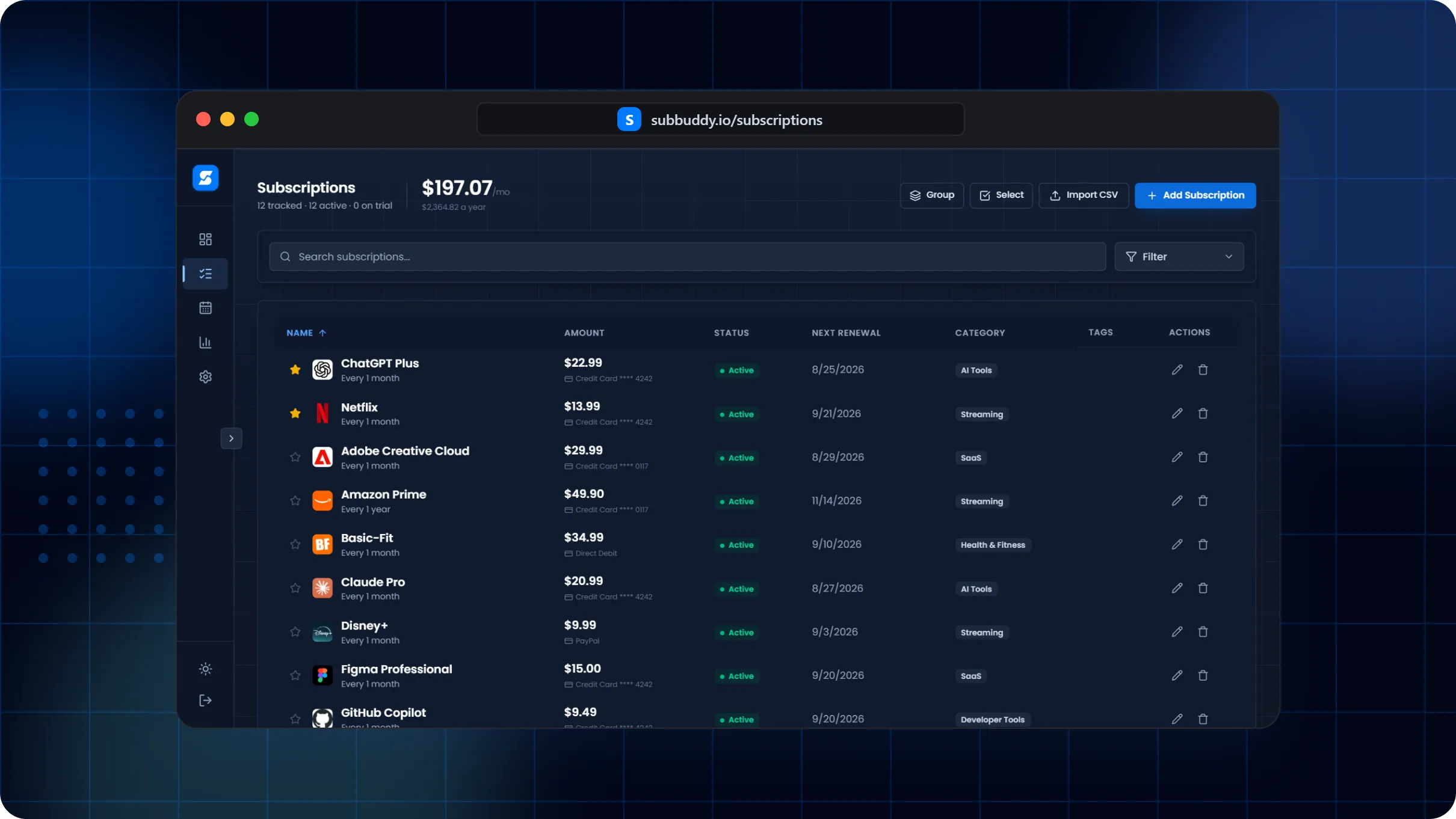Click the SubBuddy logo in sidebar
This screenshot has width=1456, height=819.
(x=205, y=178)
